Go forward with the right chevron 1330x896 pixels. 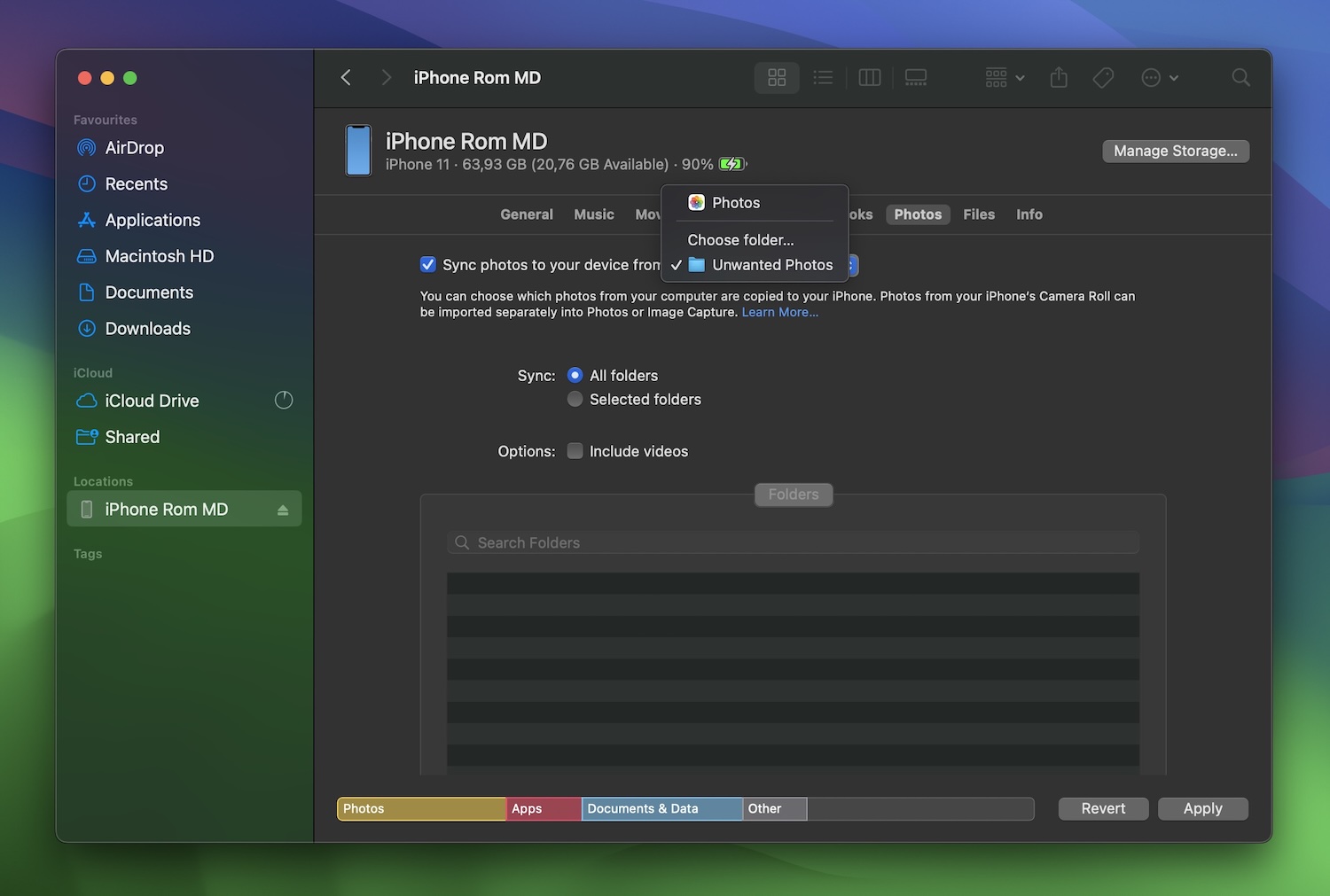[x=386, y=78]
